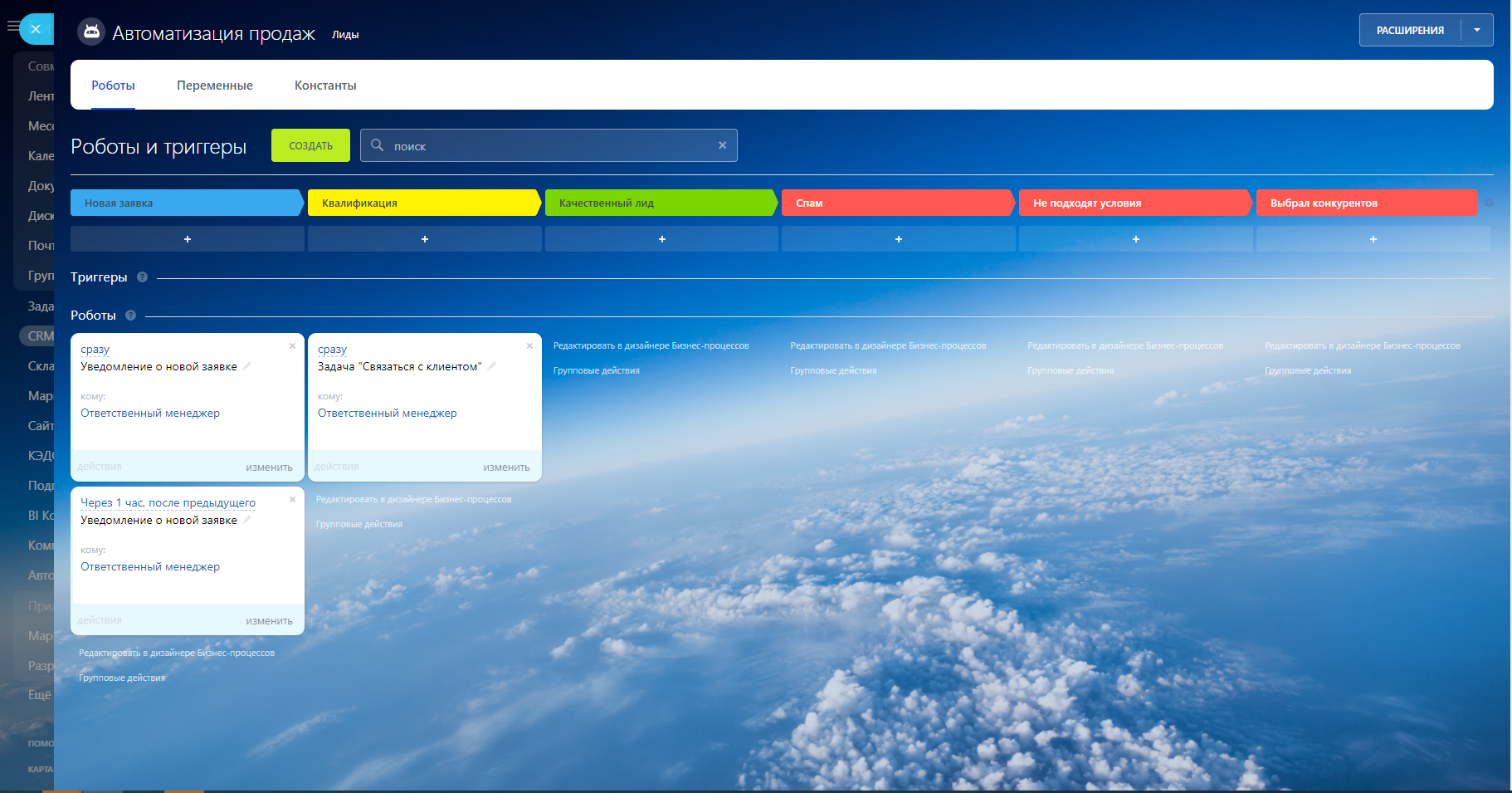This screenshot has height=793, width=1512.
Task: Open Ответственный менеджер on Задача robot card
Action: [388, 413]
